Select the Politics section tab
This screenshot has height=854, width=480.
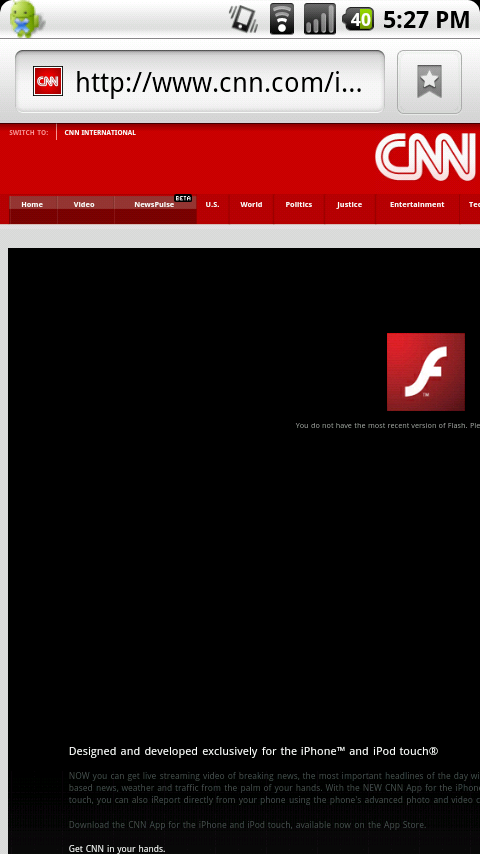pyautogui.click(x=299, y=205)
